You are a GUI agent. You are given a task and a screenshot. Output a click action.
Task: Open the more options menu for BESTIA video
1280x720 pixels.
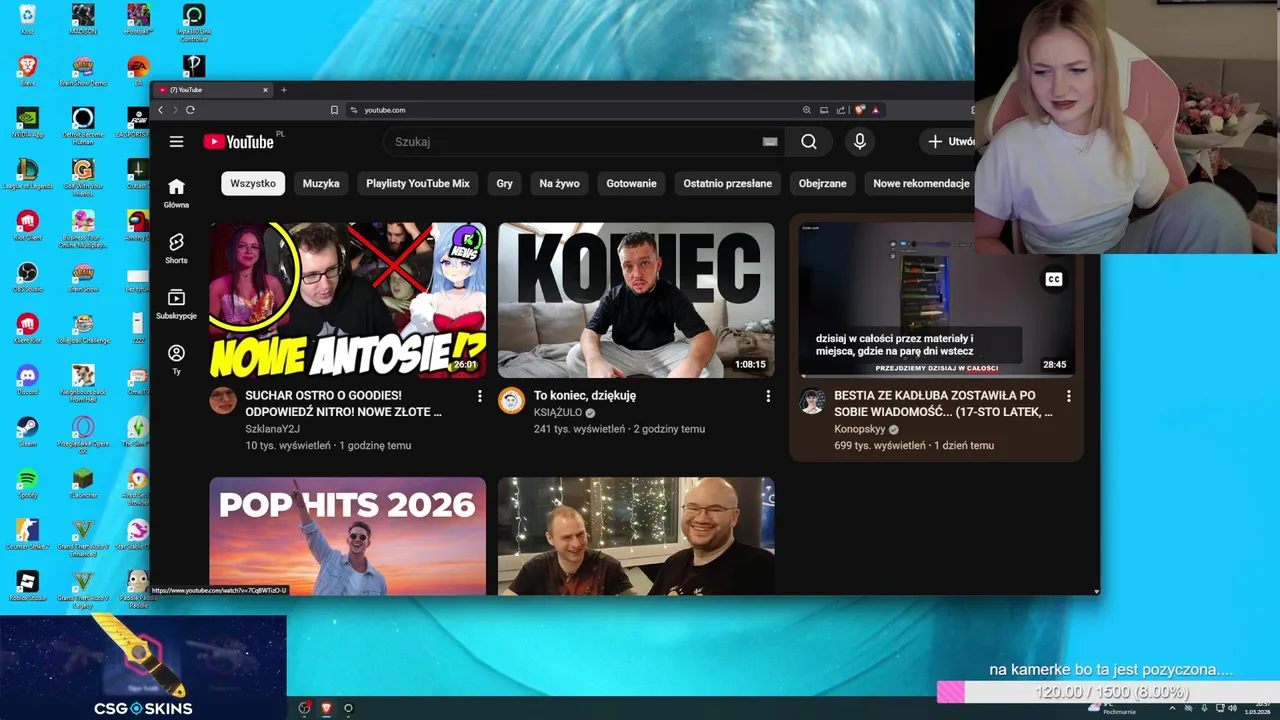point(1068,397)
